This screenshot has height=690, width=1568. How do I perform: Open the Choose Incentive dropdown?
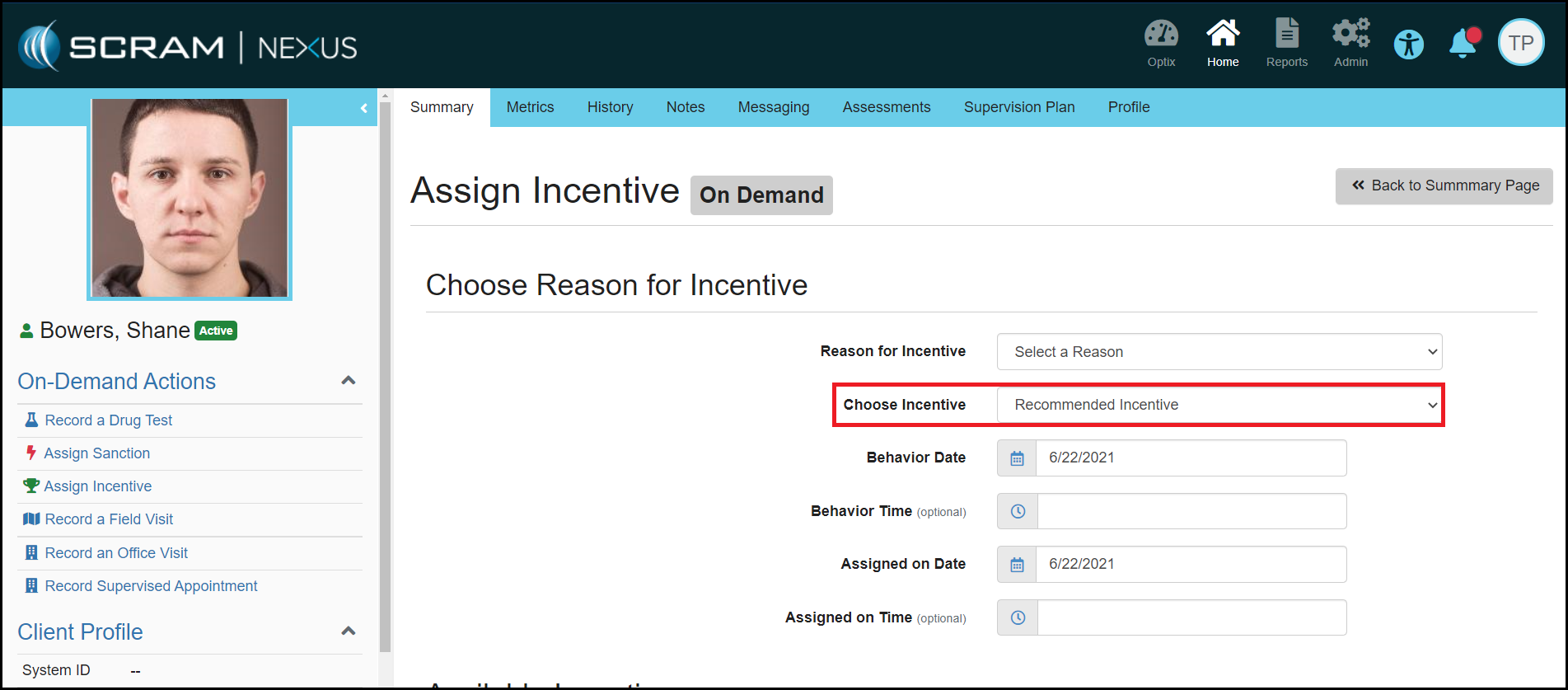(x=1219, y=405)
